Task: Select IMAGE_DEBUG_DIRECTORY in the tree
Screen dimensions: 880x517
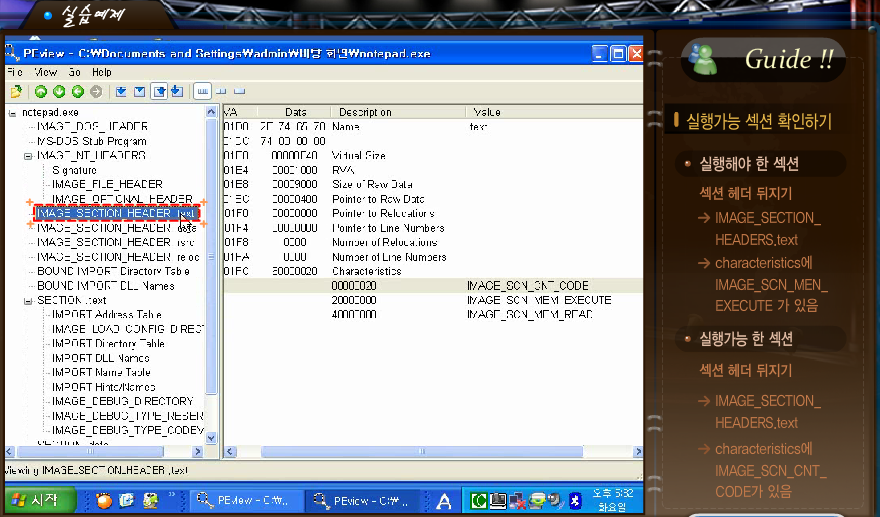Action: (x=123, y=401)
